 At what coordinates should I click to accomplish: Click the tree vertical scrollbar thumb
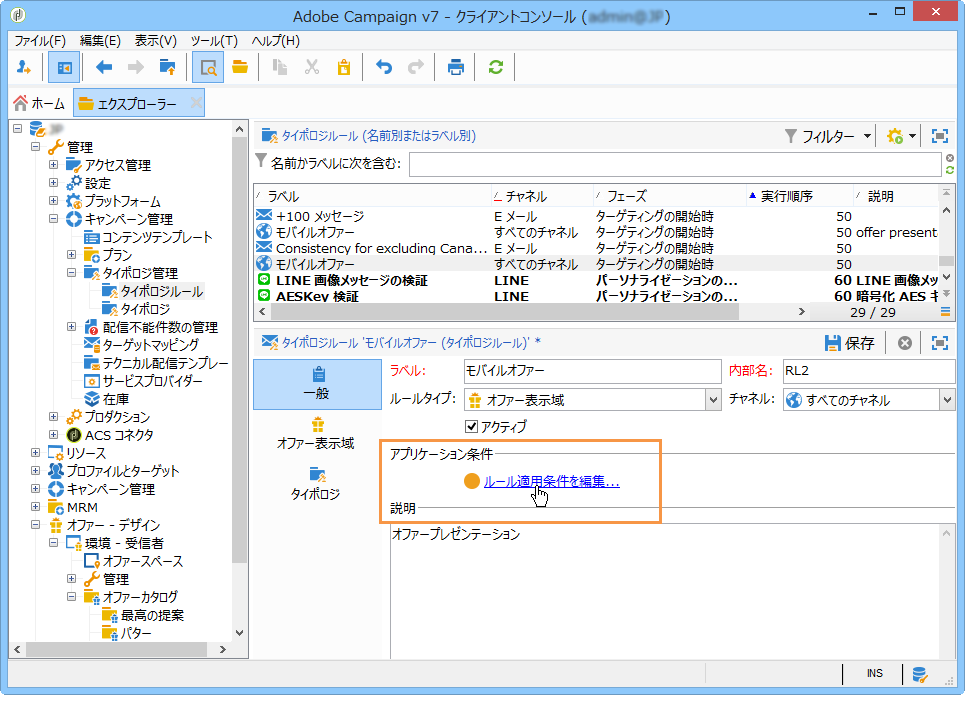[239, 350]
